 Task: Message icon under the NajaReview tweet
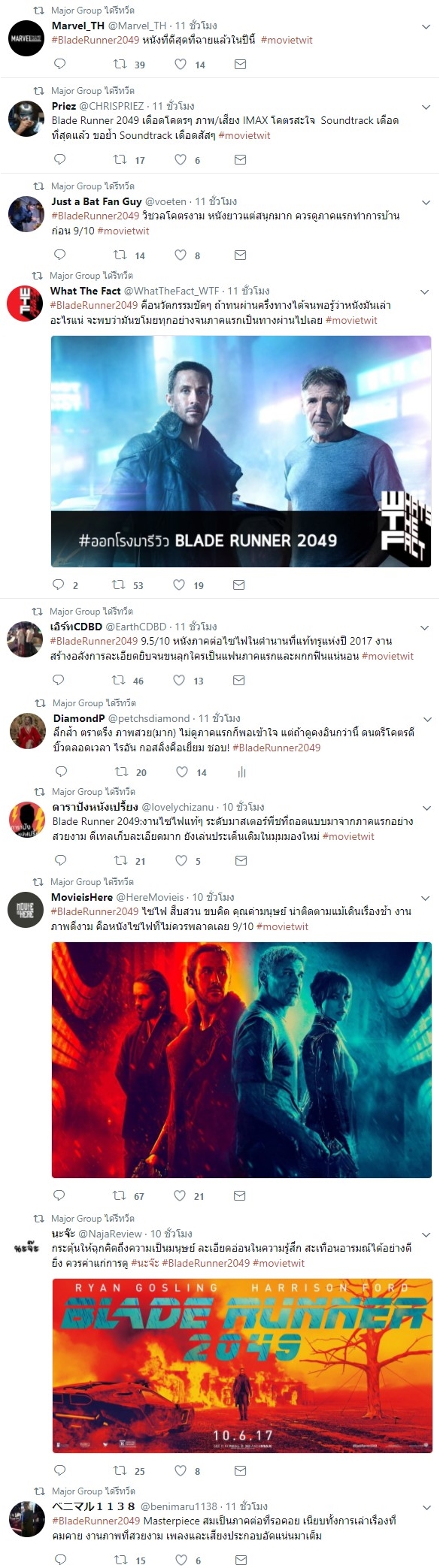(241, 1470)
